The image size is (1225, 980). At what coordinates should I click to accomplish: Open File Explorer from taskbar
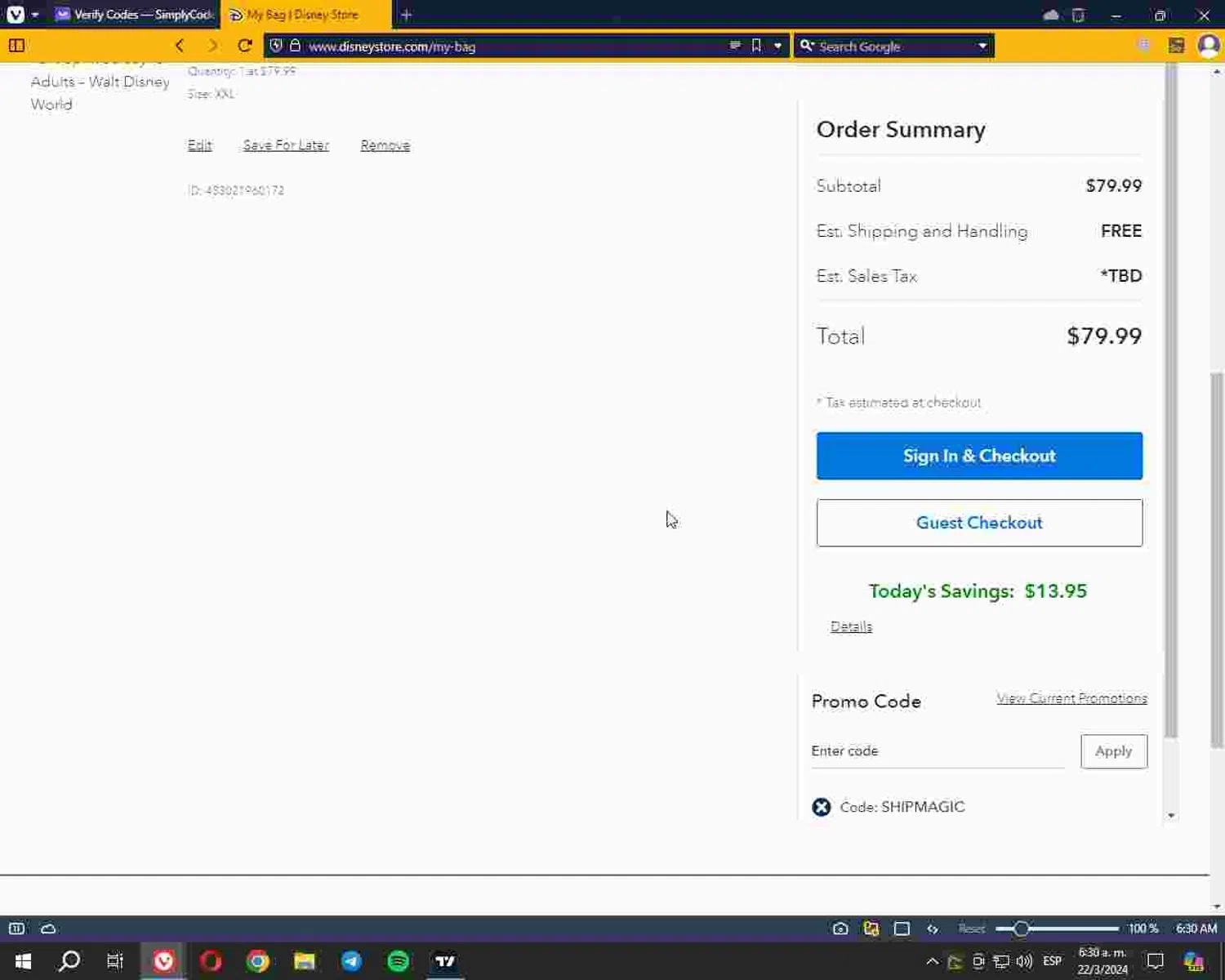[x=305, y=961]
